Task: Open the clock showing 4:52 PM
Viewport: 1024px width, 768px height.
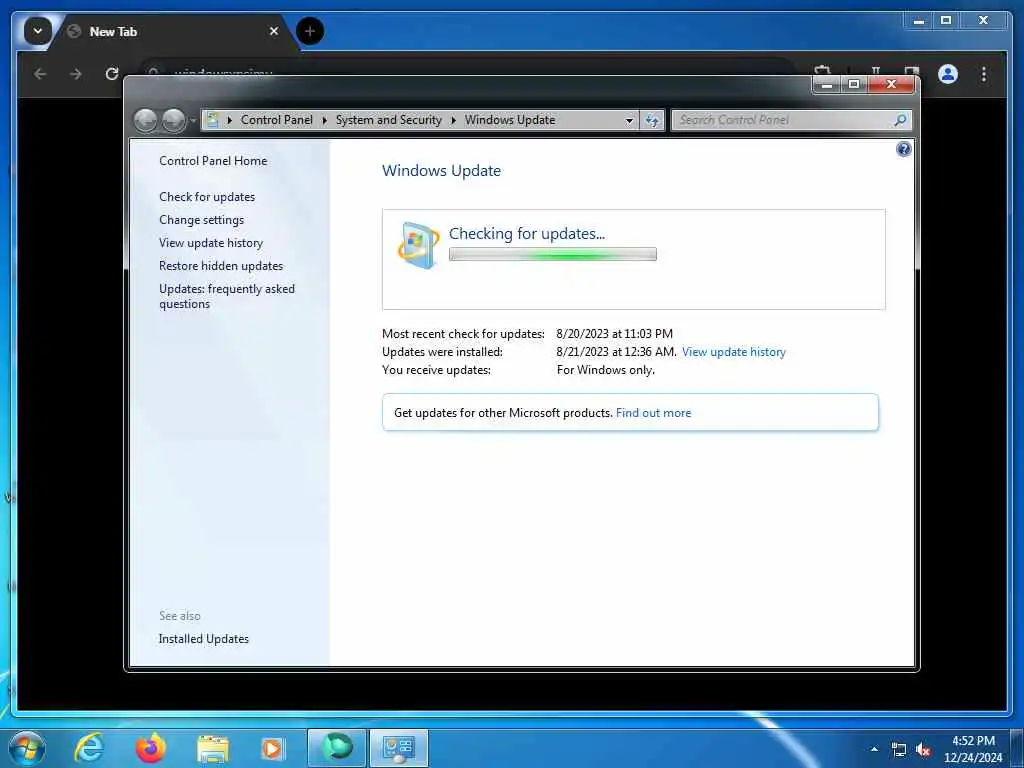Action: [973, 749]
